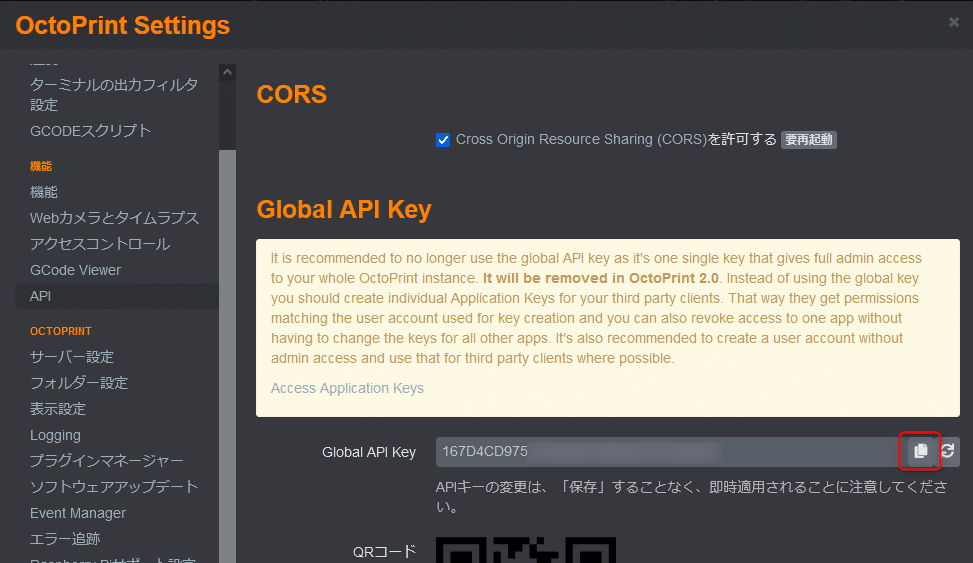The image size is (973, 563).
Task: Click the settings sidebar scrollbar thumb
Action: coord(227,356)
